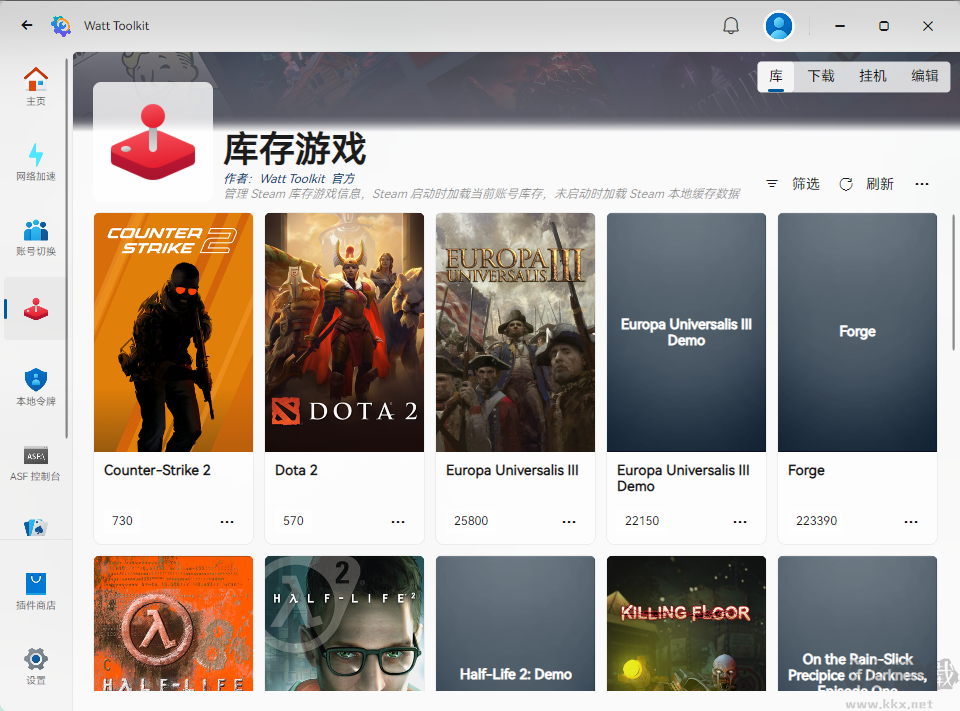Click the Forge title text below cover
The image size is (960, 711).
(x=806, y=470)
